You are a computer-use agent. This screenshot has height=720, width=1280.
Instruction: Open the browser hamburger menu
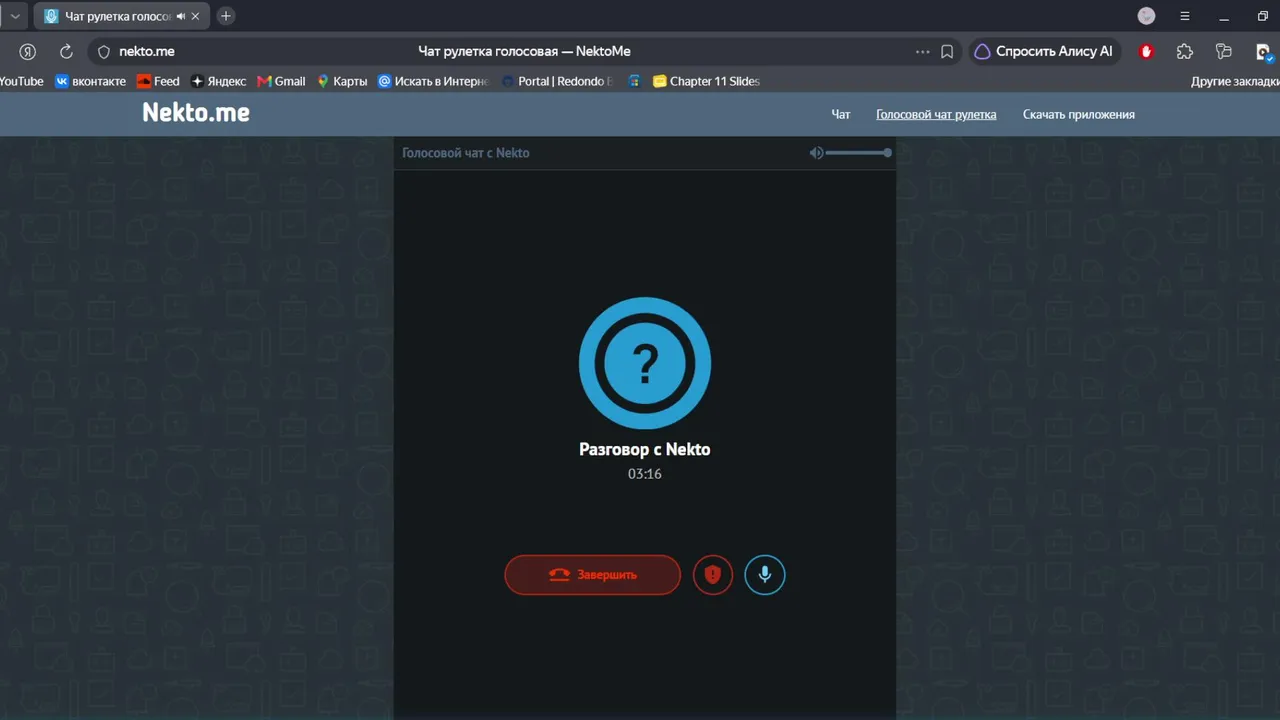[x=1185, y=16]
